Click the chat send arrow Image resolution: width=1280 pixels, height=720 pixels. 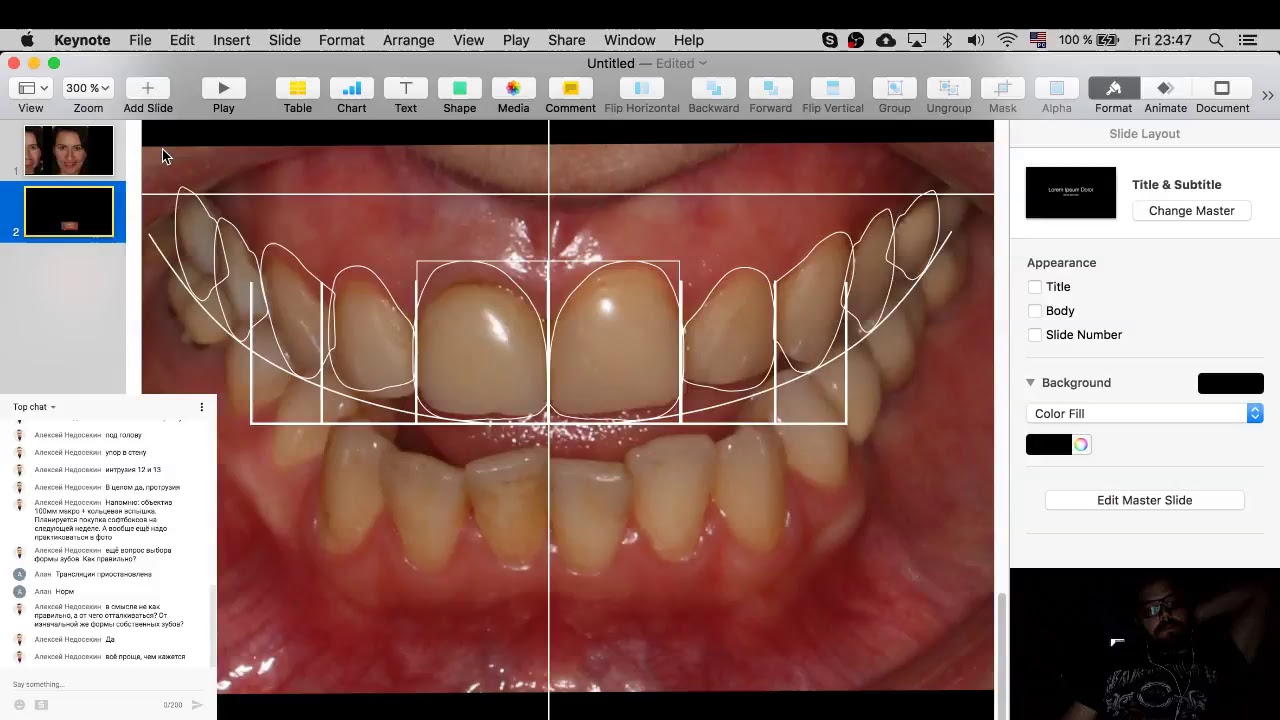(x=197, y=705)
